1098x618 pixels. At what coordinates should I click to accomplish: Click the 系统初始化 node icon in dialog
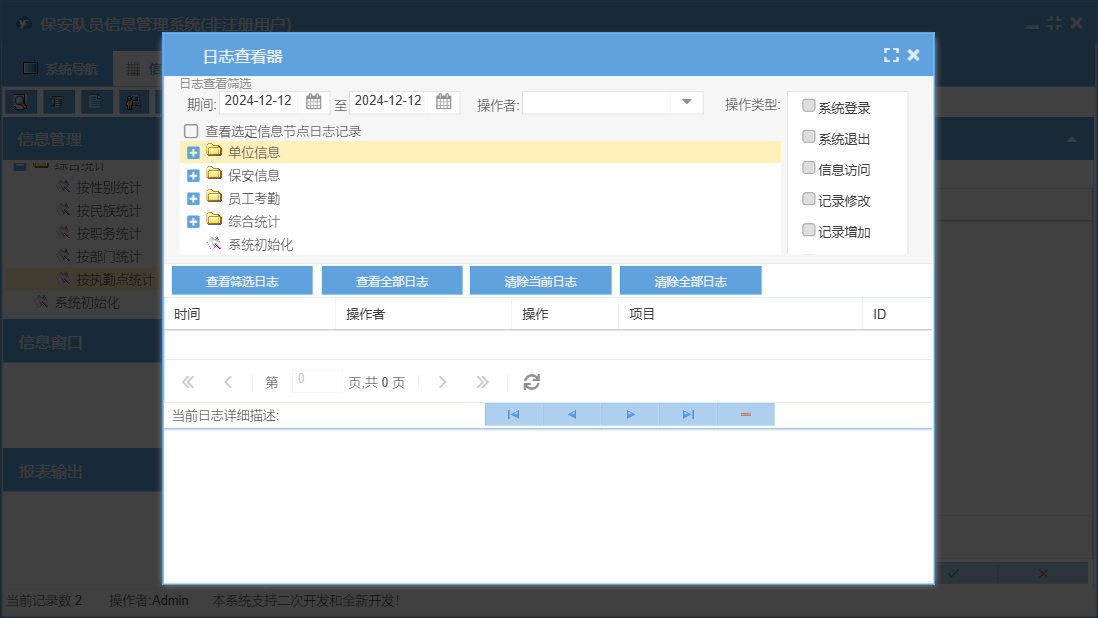(214, 244)
